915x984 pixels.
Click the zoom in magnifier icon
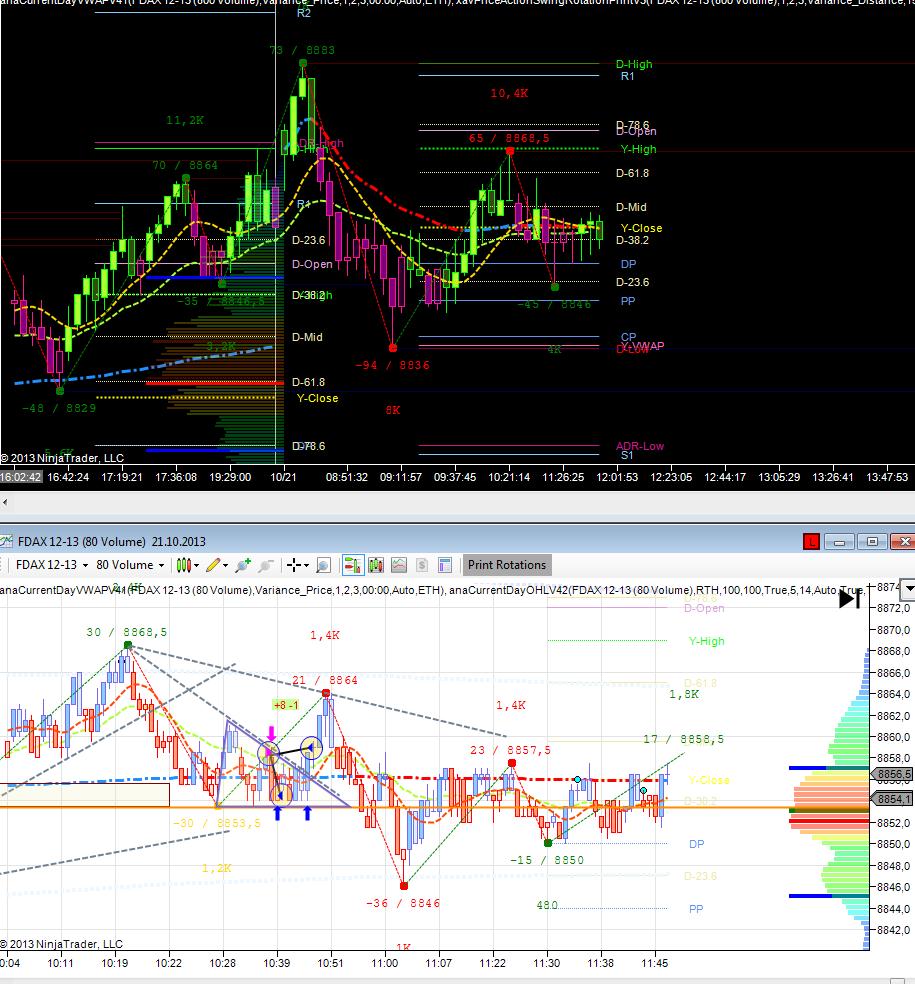pos(243,565)
